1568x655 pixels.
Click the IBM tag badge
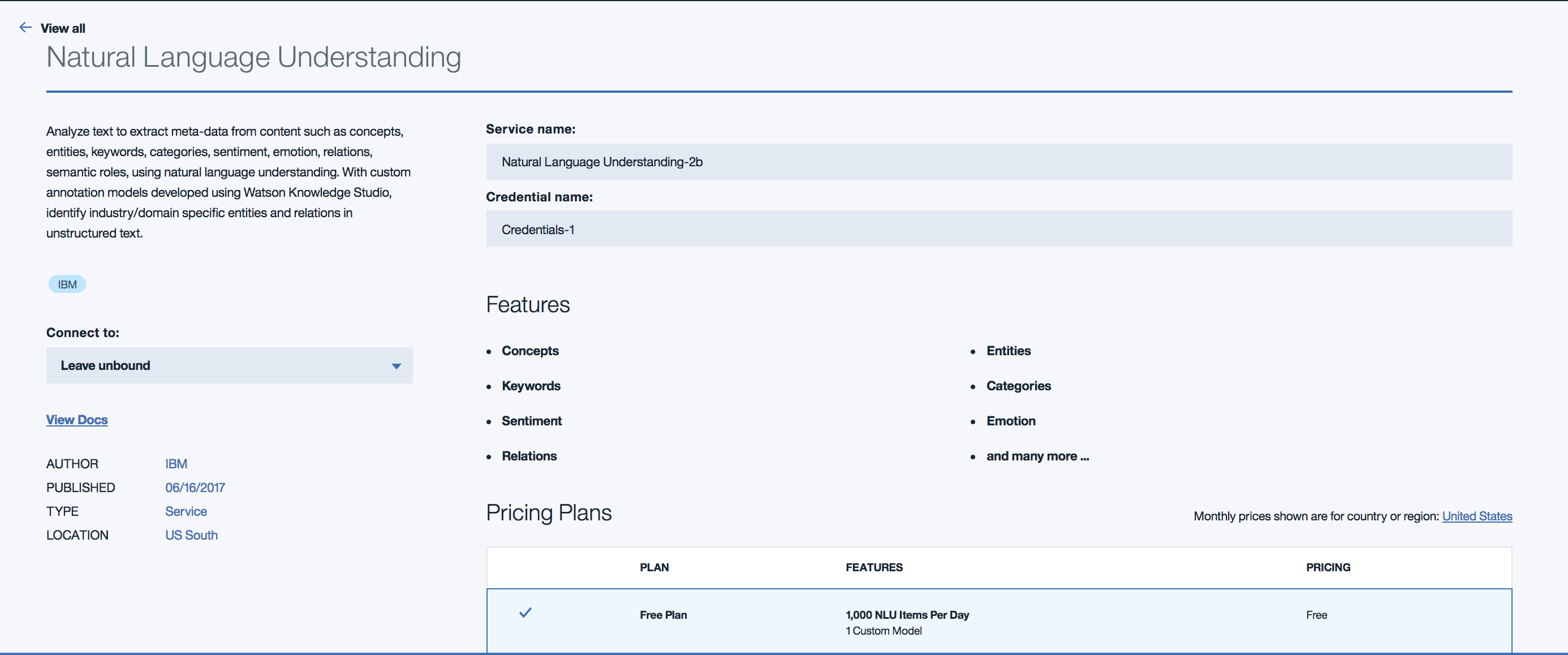click(x=67, y=285)
